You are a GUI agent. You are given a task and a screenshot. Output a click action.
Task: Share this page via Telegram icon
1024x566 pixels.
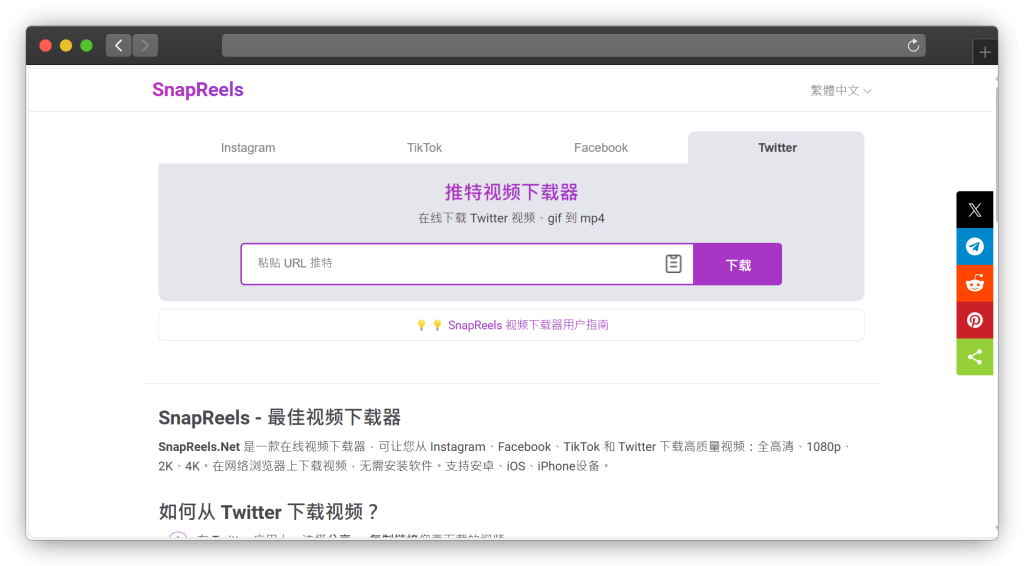pyautogui.click(x=974, y=247)
